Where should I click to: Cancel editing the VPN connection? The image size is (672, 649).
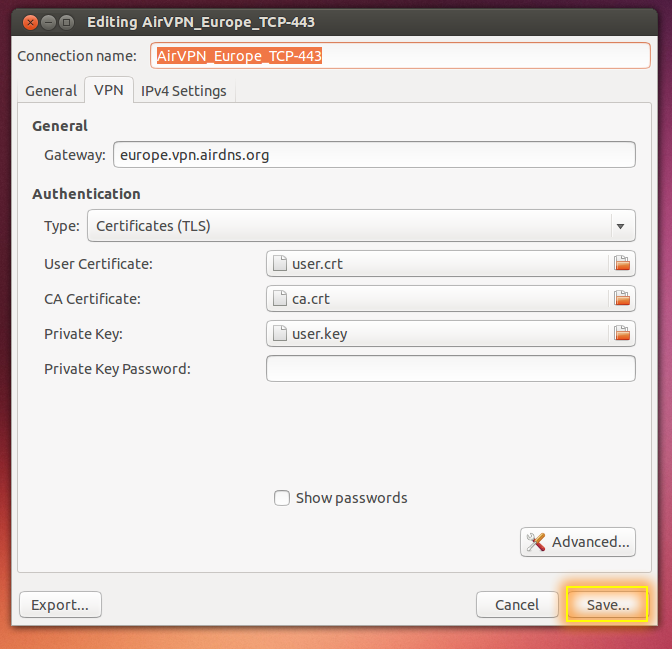(x=517, y=604)
